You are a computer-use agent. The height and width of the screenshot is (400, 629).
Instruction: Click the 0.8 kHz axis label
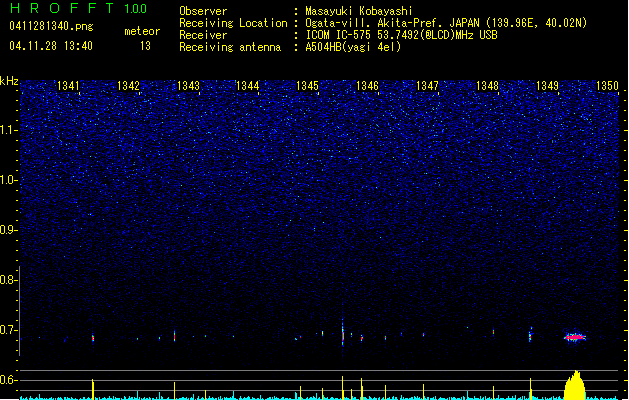[x=9, y=280]
